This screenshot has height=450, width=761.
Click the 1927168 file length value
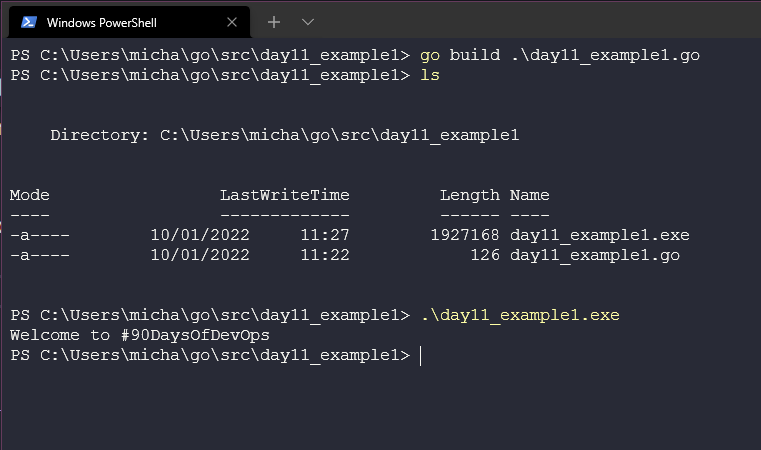coord(464,235)
